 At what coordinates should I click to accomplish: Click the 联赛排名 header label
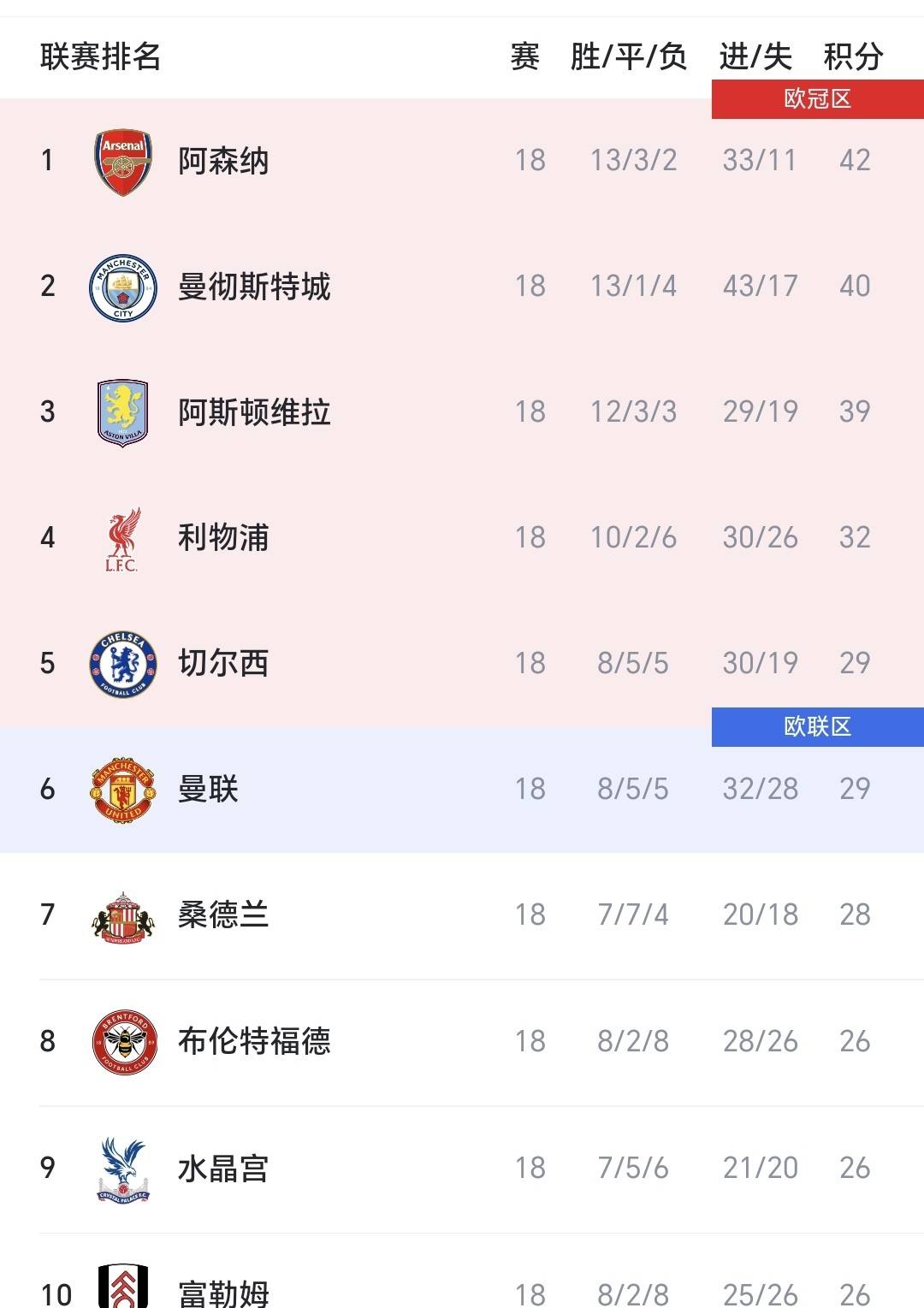[x=100, y=56]
